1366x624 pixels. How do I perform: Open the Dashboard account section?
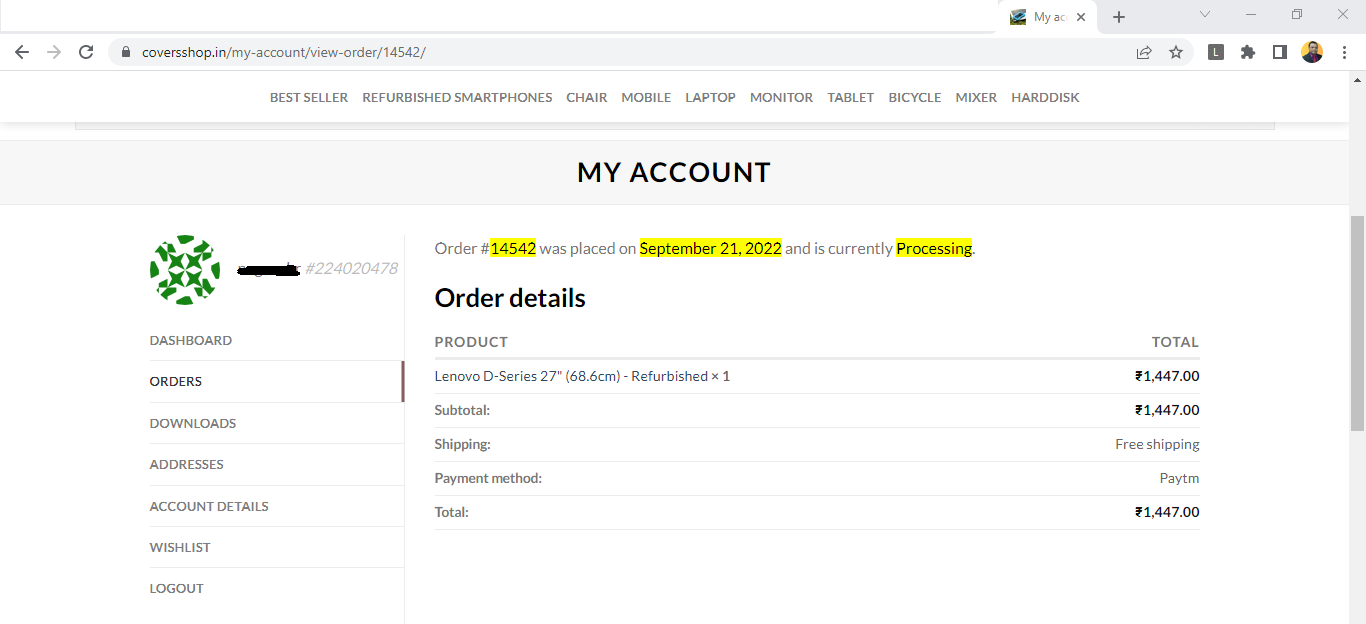191,340
